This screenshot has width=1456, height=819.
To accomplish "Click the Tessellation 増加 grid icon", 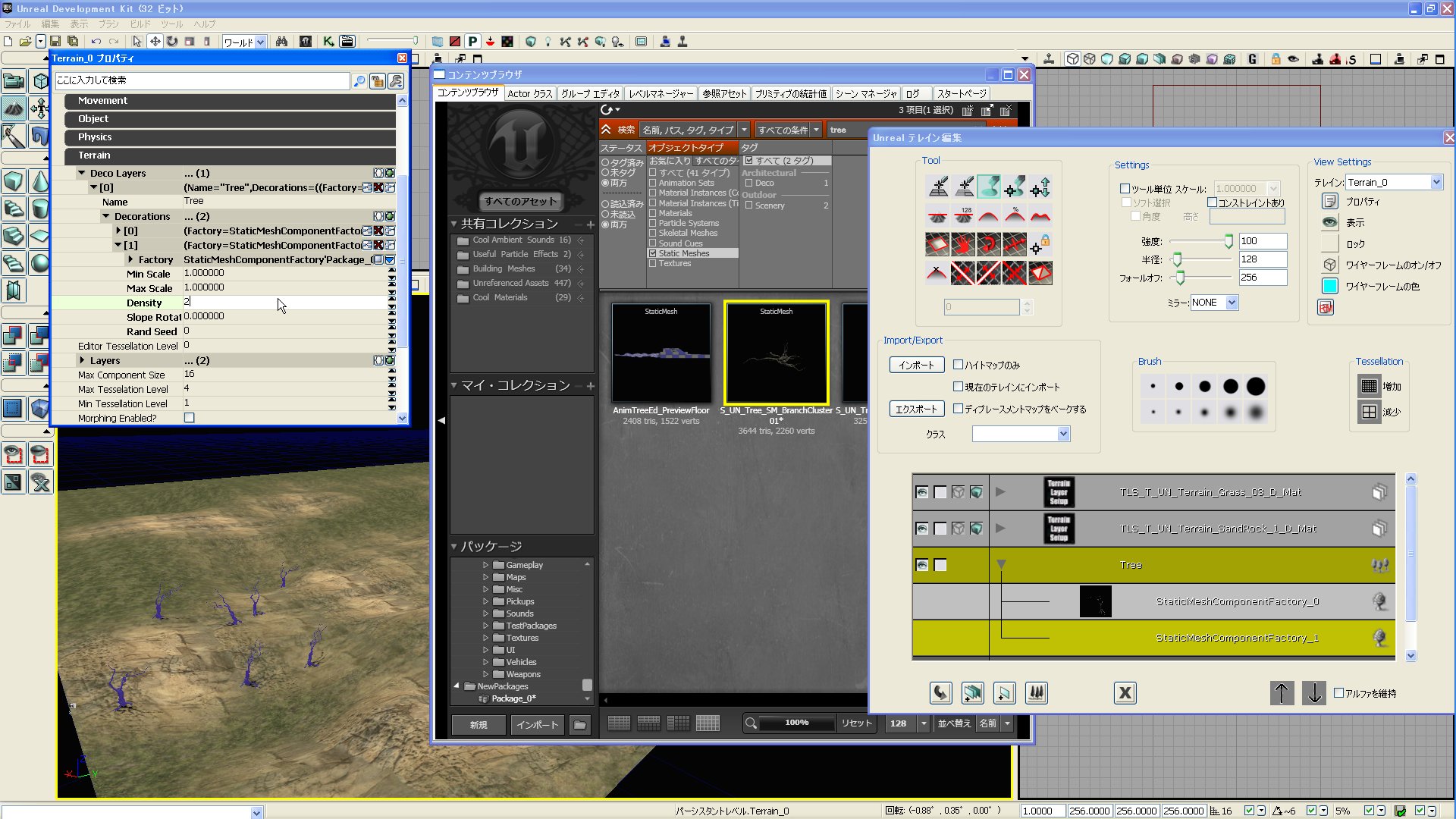I will tap(1369, 386).
